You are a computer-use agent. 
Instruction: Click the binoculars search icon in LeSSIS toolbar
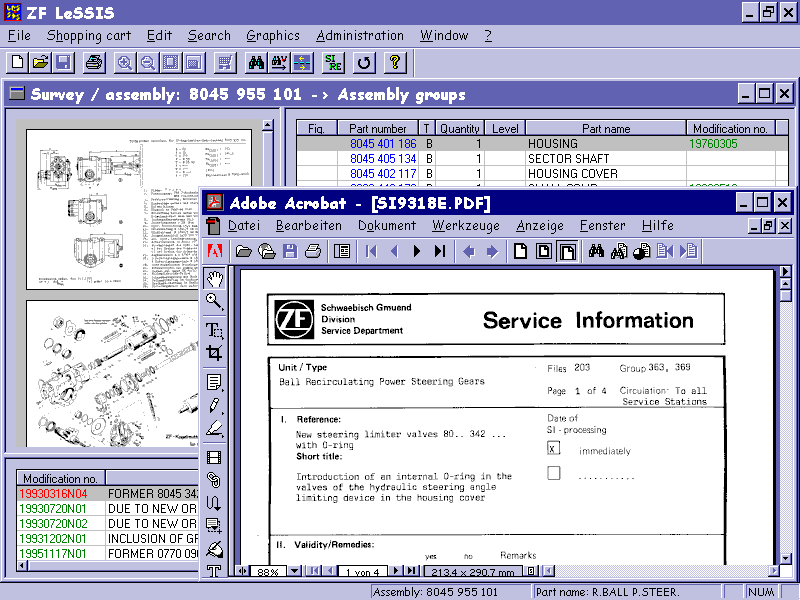click(x=256, y=63)
